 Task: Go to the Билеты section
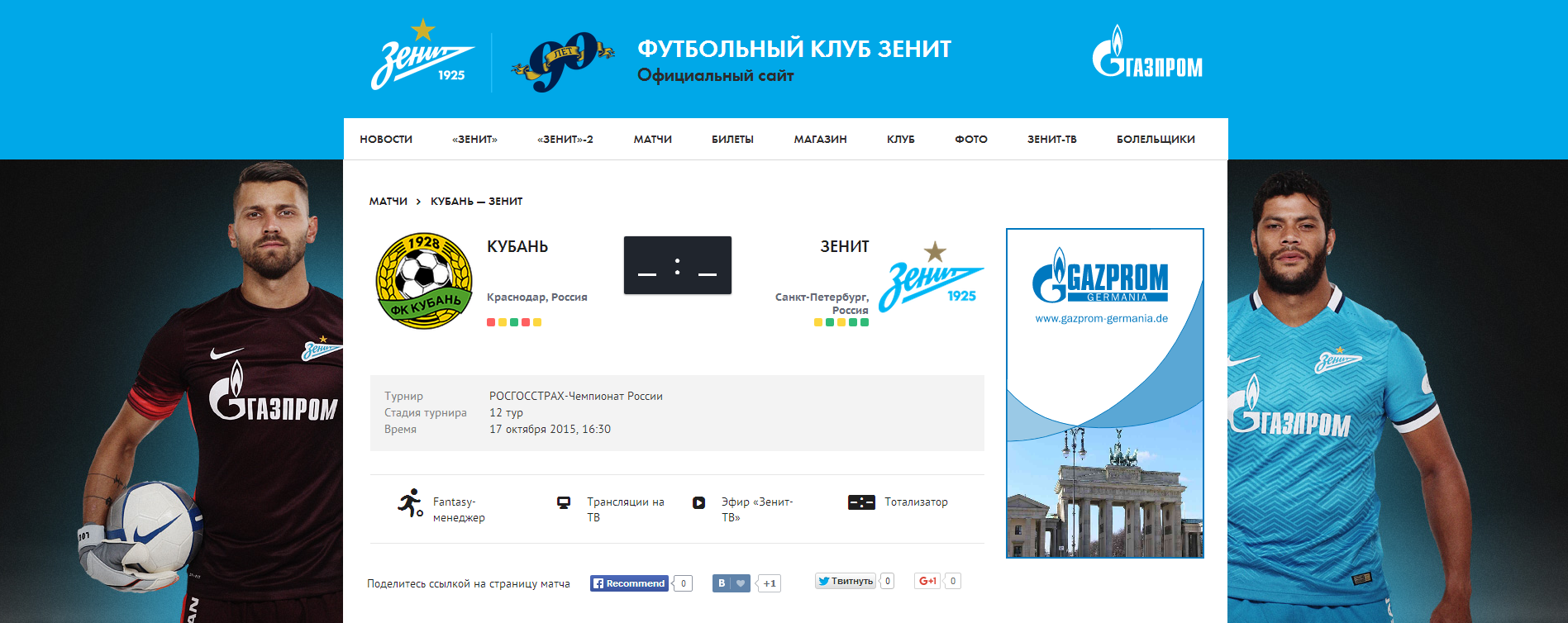pyautogui.click(x=732, y=140)
